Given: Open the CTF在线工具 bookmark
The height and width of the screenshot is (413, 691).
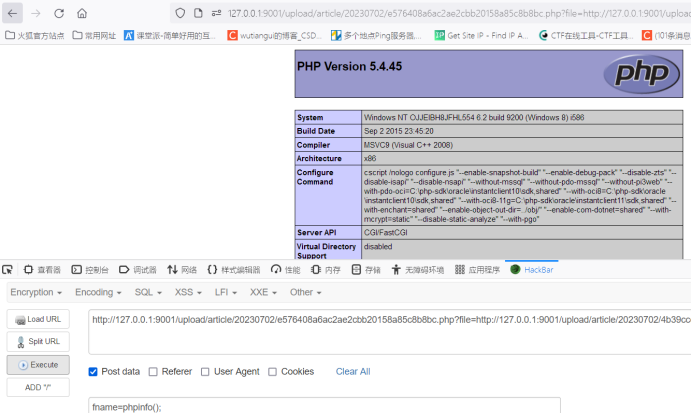Looking at the screenshot, I should (x=586, y=35).
